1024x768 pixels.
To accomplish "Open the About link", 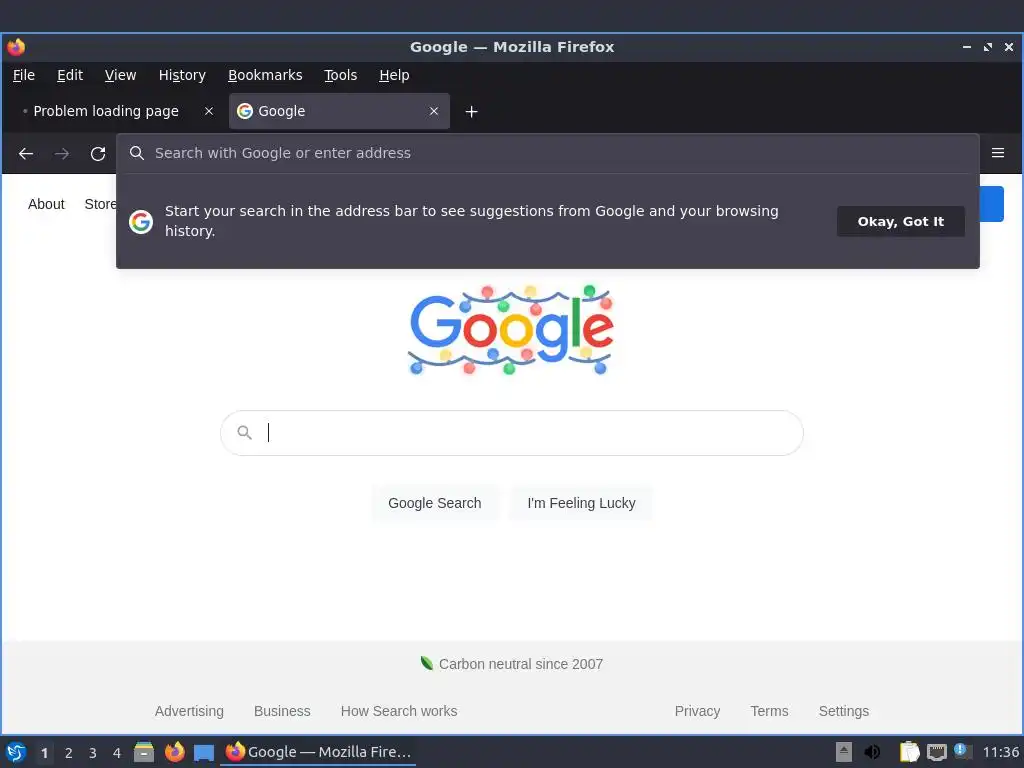I will coord(46,204).
